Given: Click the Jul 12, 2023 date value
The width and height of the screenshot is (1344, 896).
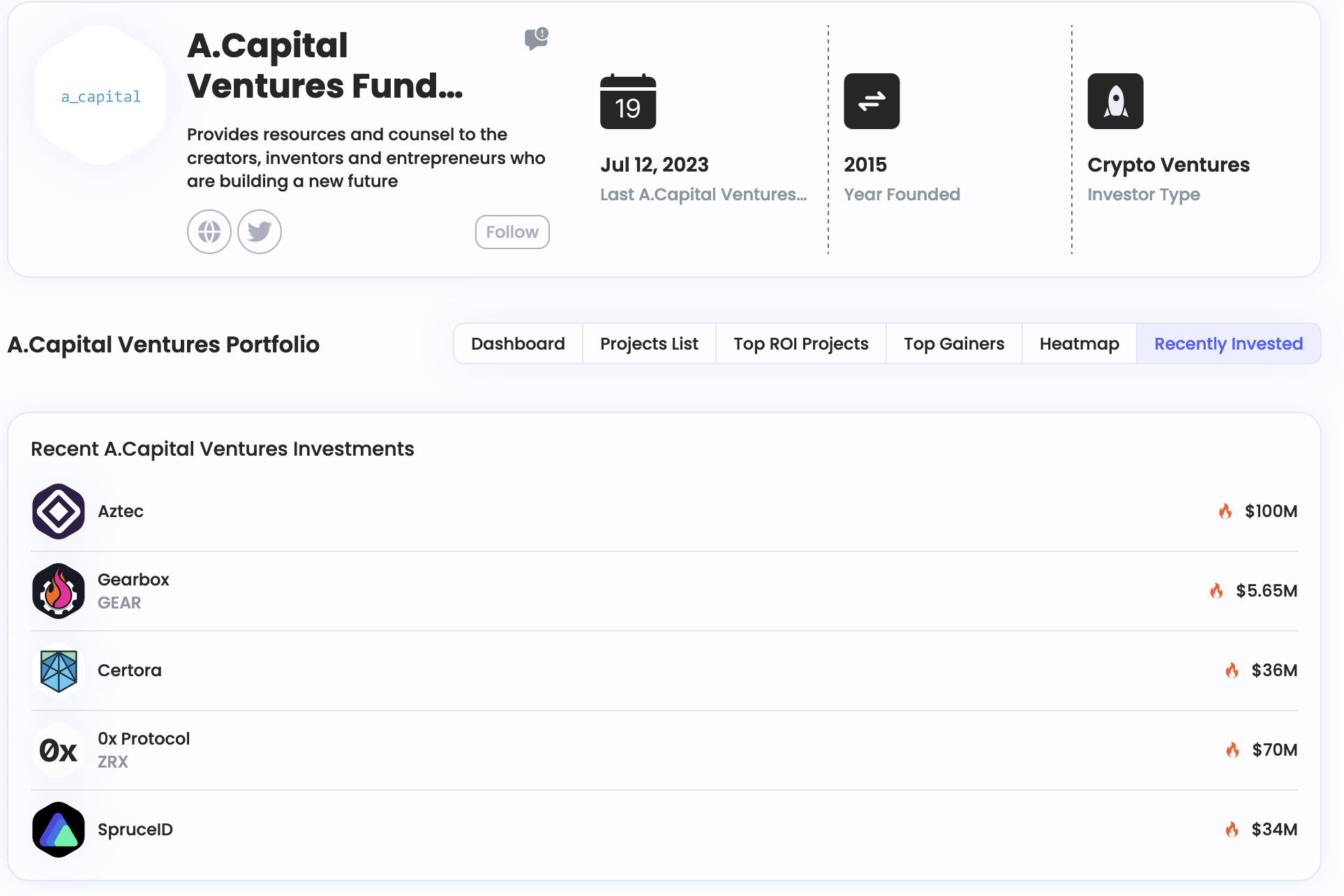Looking at the screenshot, I should [x=655, y=165].
